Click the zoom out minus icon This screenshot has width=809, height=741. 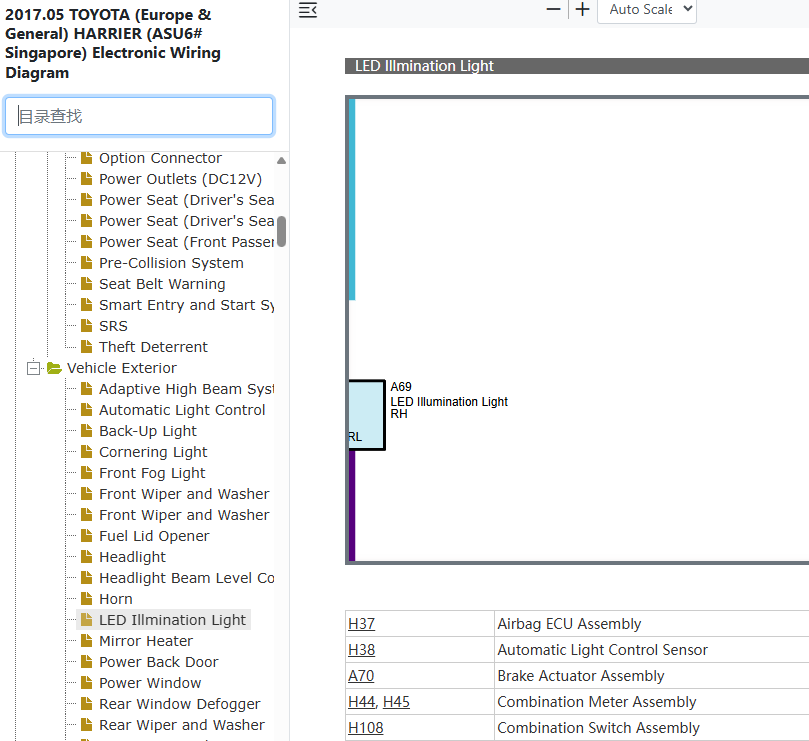click(x=553, y=9)
